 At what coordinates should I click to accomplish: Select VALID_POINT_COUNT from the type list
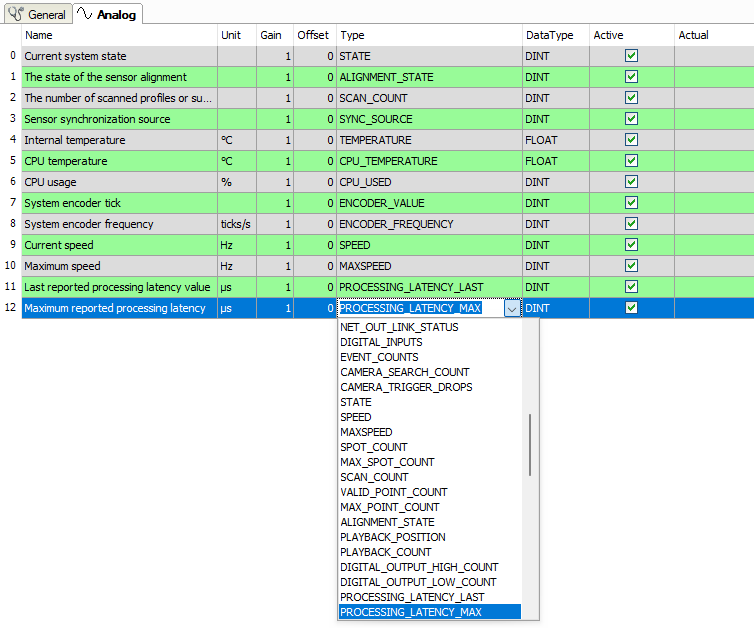(394, 492)
